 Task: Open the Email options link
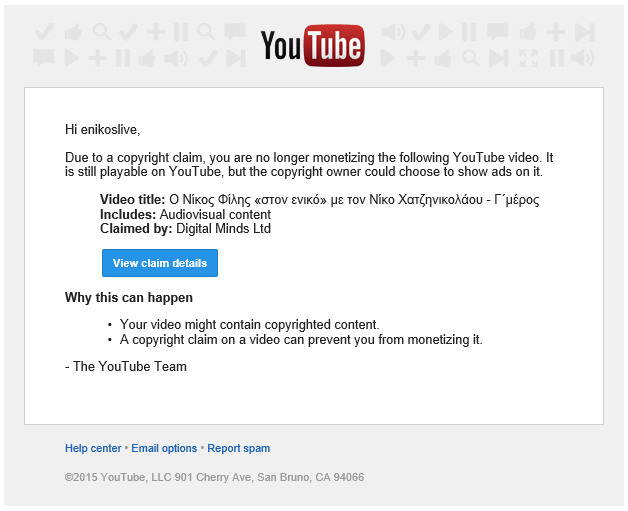(x=164, y=448)
